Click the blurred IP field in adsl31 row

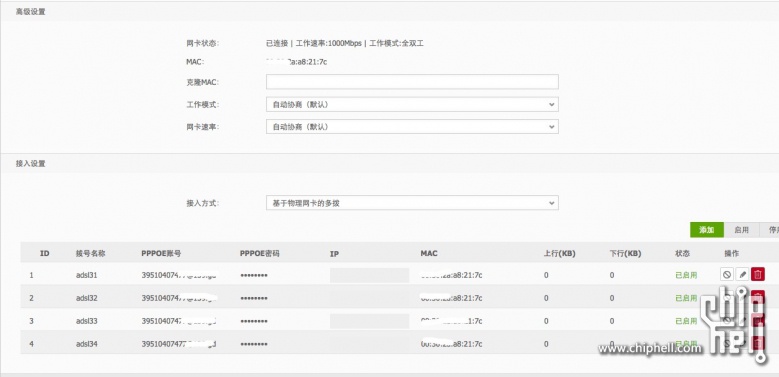pos(369,275)
